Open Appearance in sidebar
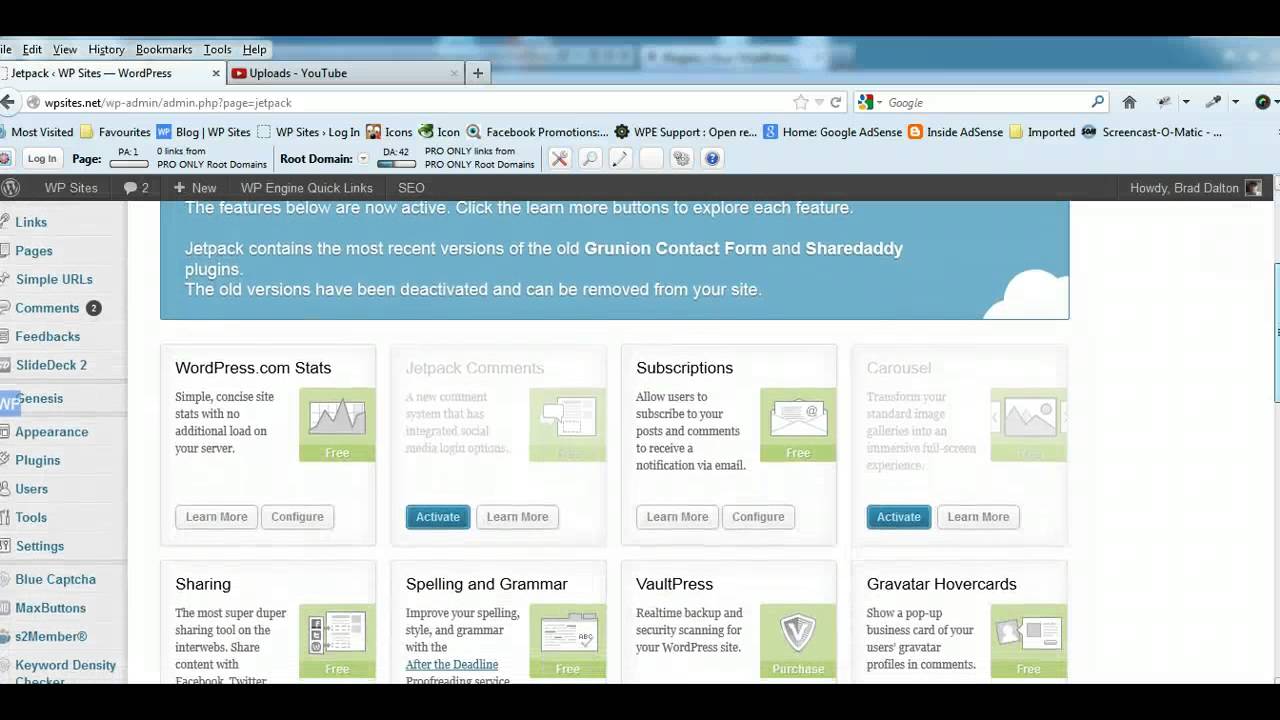 tap(52, 432)
